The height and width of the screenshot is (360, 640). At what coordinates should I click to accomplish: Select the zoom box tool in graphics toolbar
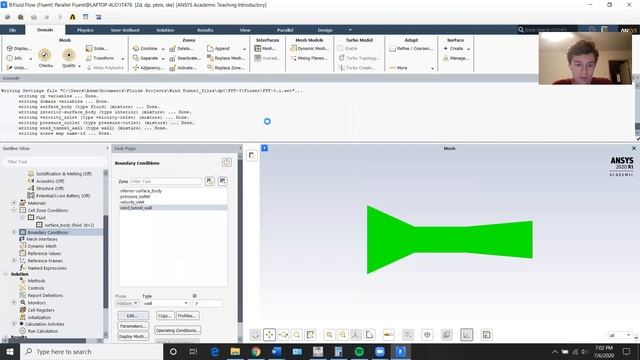coord(297,335)
